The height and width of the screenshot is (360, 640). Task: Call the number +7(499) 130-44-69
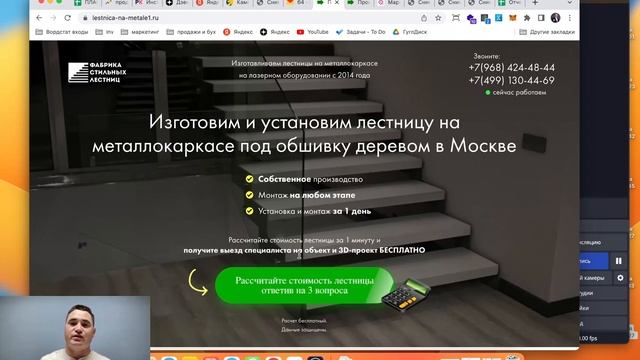click(x=511, y=80)
